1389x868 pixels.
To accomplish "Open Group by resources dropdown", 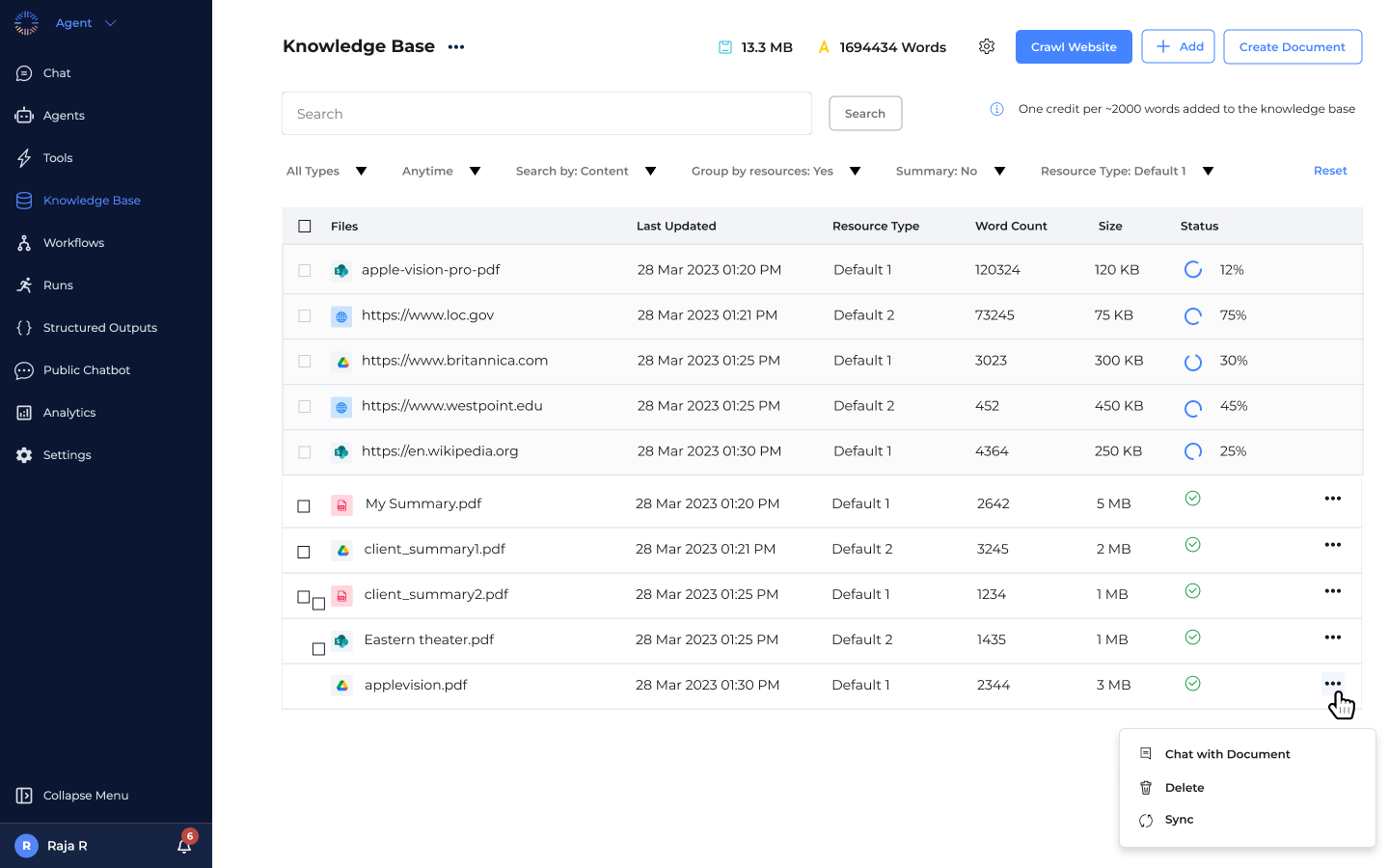I will 776,171.
